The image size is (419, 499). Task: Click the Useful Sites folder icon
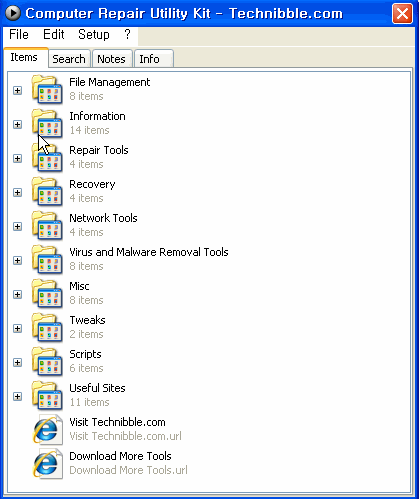point(47,395)
